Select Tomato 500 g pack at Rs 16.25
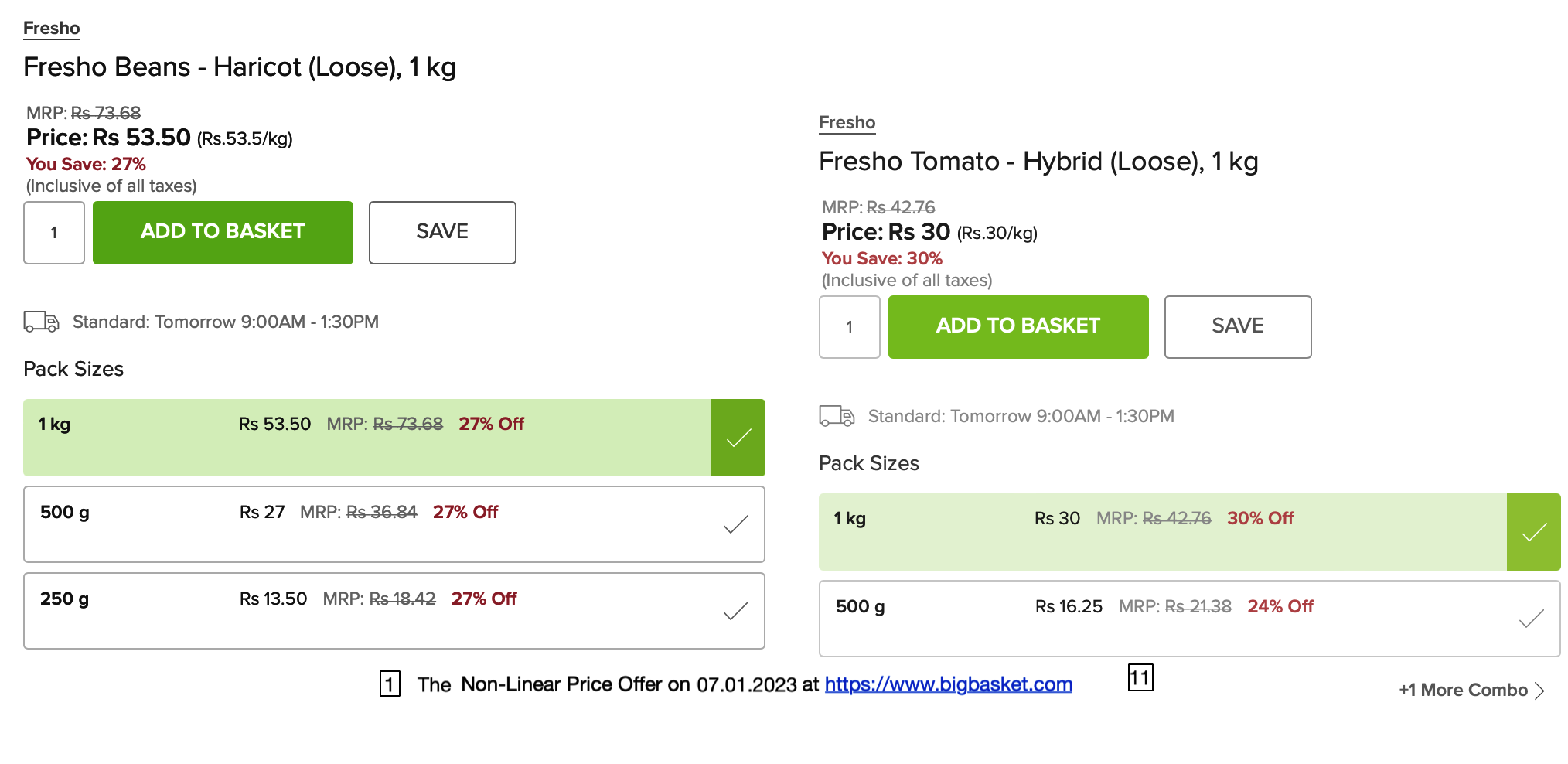Image resolution: width=1568 pixels, height=764 pixels. (1160, 618)
